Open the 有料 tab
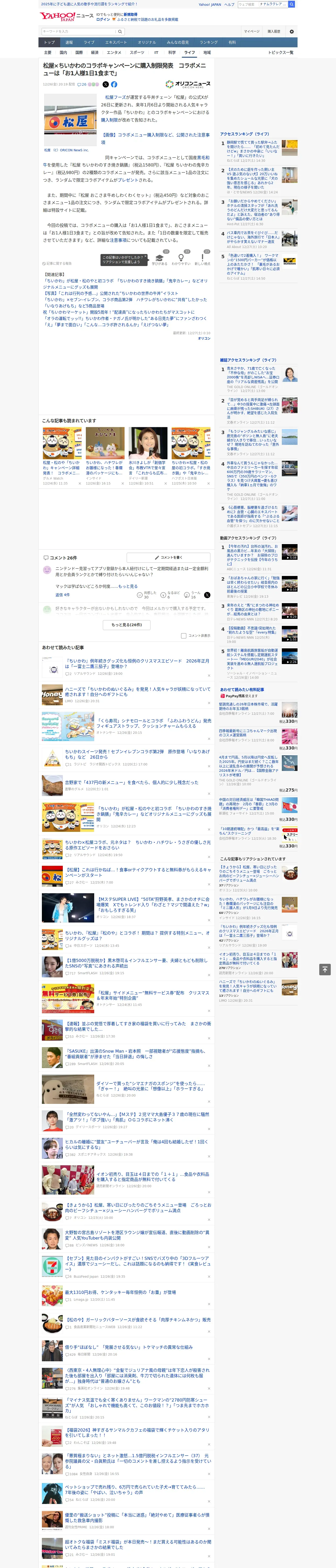 (232, 43)
